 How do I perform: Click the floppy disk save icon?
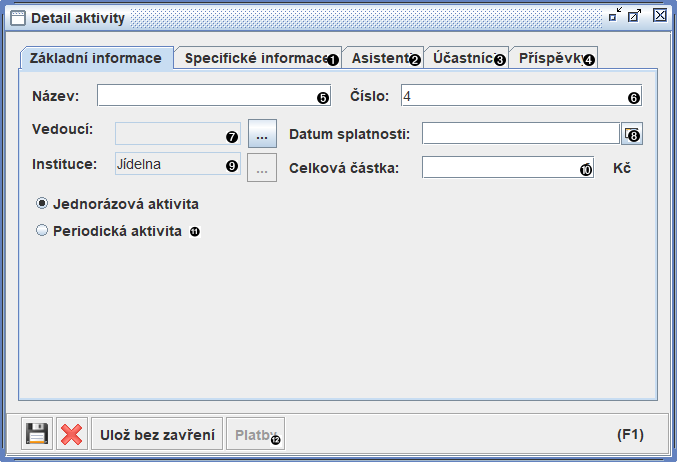click(x=37, y=434)
